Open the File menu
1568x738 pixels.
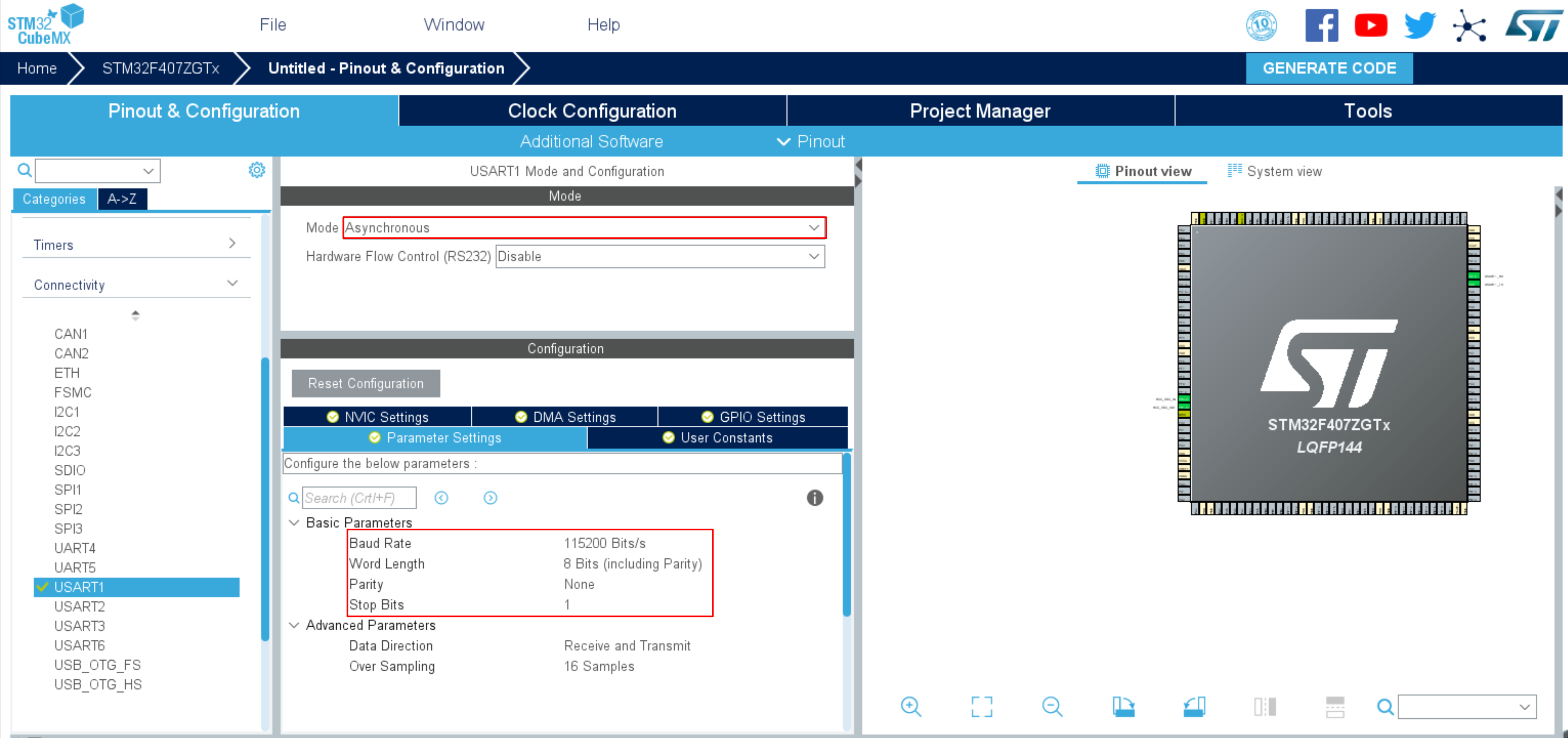click(272, 25)
